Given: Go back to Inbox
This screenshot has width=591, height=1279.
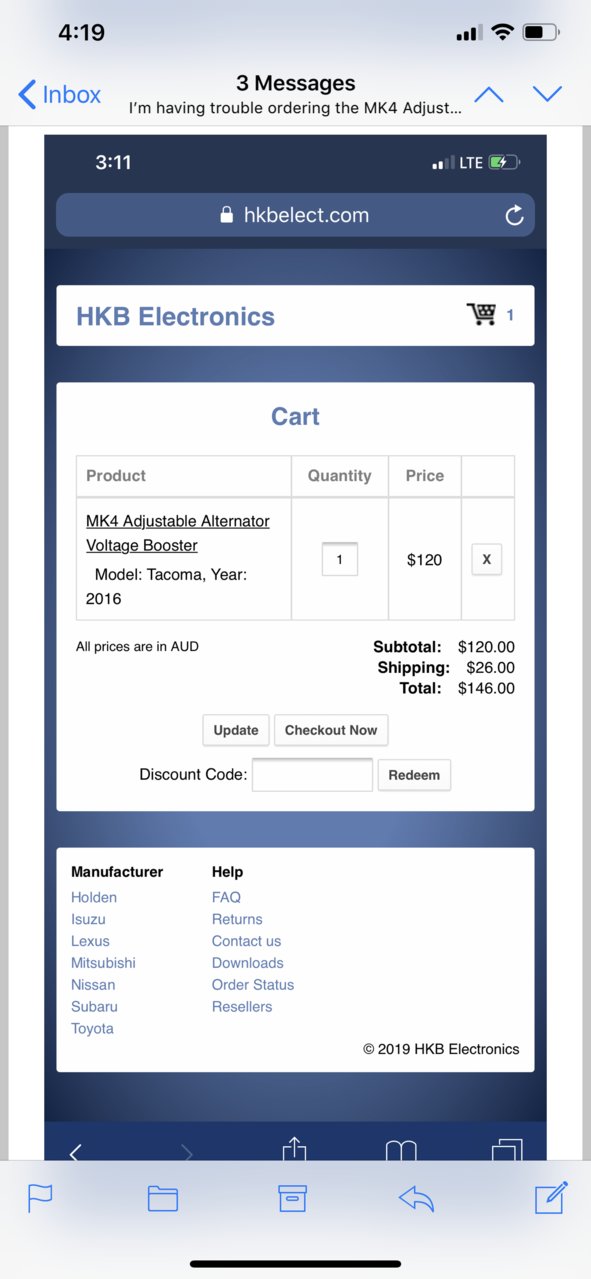Looking at the screenshot, I should (60, 95).
